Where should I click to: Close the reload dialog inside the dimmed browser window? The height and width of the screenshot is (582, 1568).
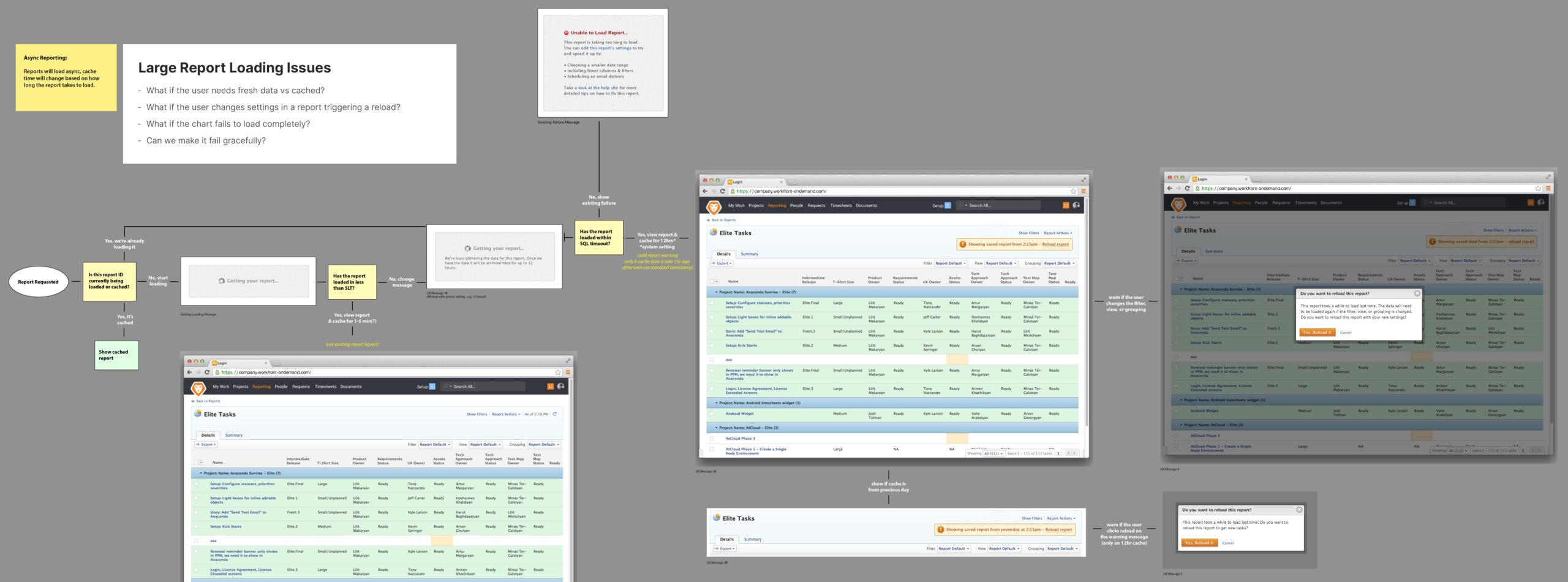(1417, 293)
